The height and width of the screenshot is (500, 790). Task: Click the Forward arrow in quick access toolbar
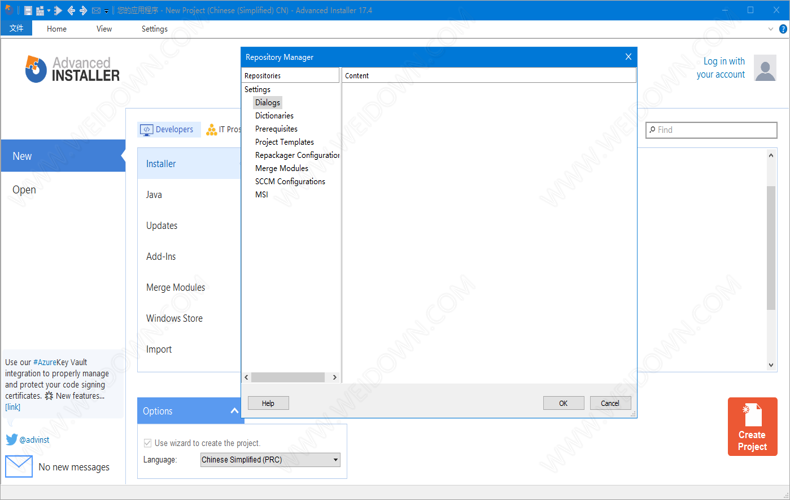(83, 10)
